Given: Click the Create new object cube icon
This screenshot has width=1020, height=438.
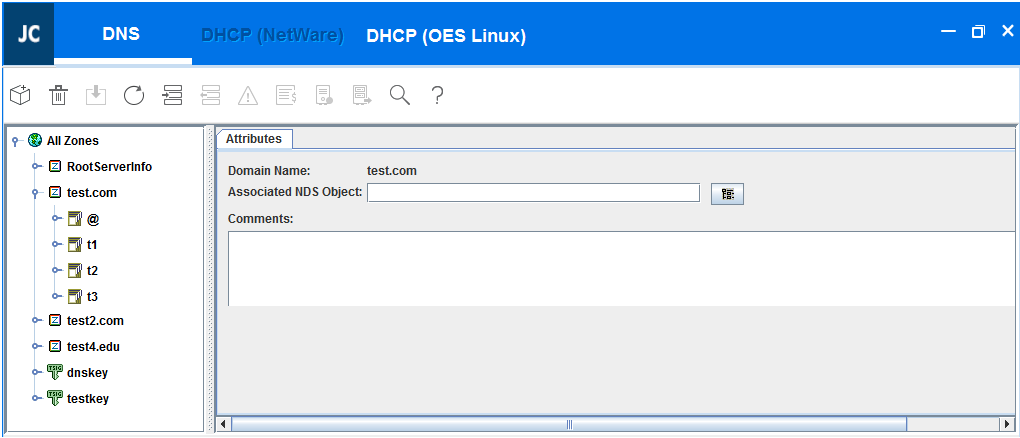Looking at the screenshot, I should (21, 95).
